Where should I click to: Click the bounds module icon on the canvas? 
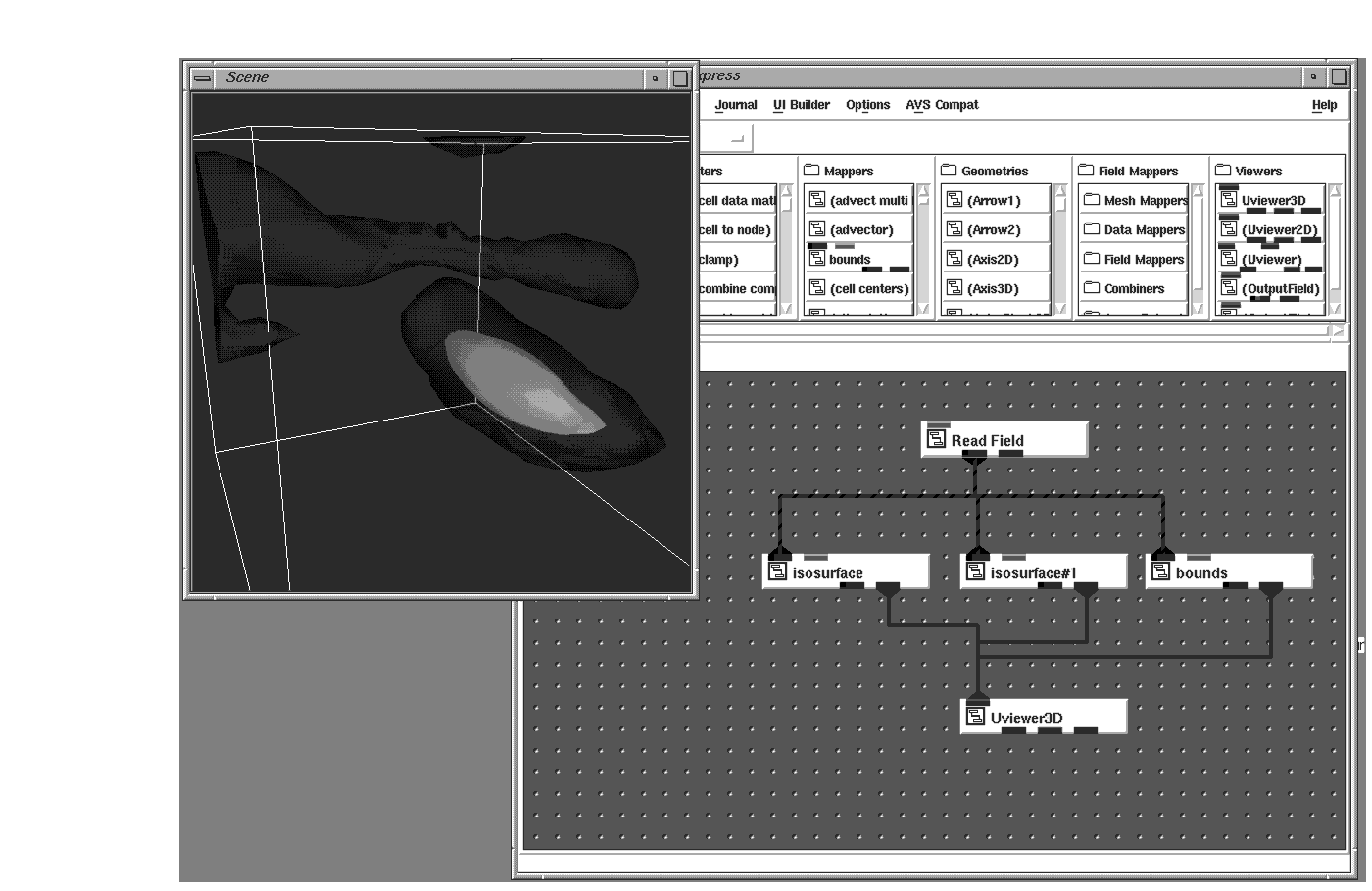[1161, 572]
